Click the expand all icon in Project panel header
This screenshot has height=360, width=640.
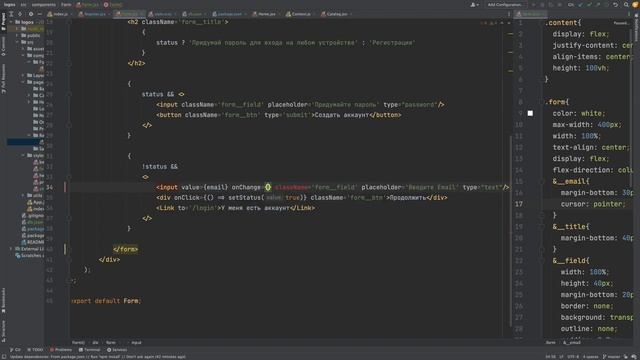pyautogui.click(x=11, y=14)
